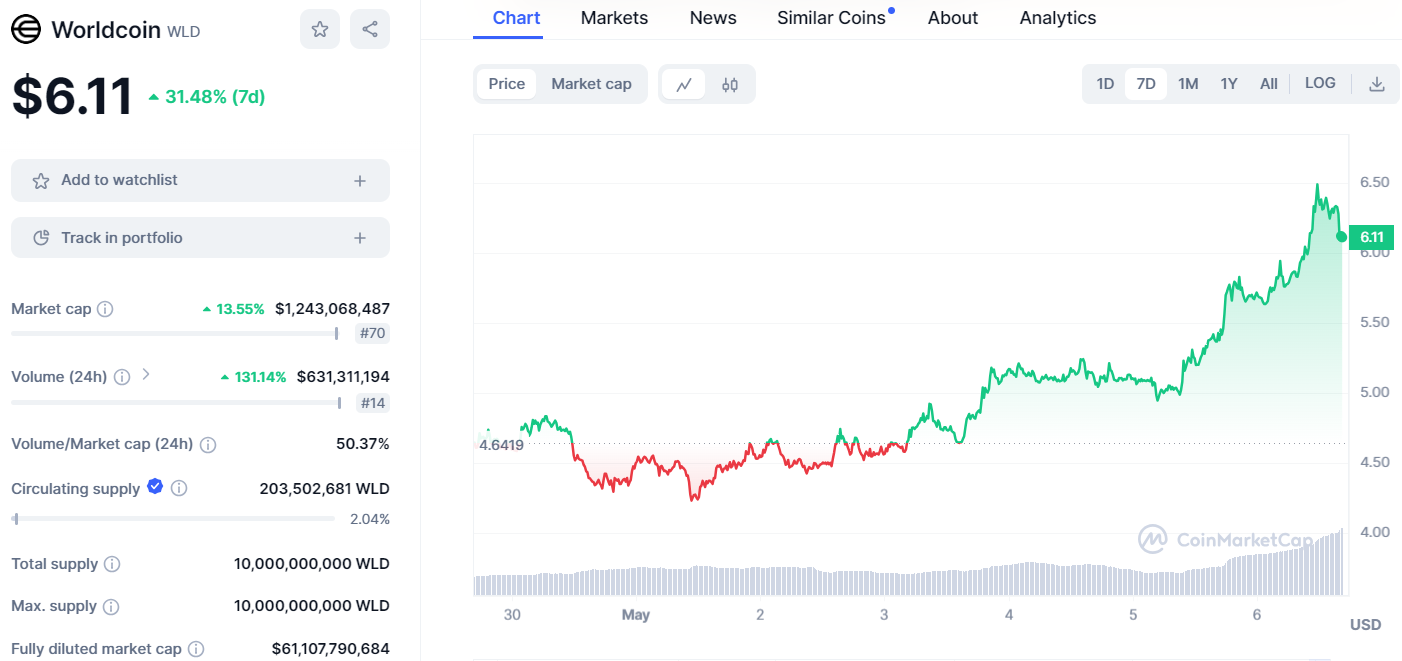Image resolution: width=1402 pixels, height=661 pixels.
Task: Click info icon next to Total supply
Action: click(112, 564)
